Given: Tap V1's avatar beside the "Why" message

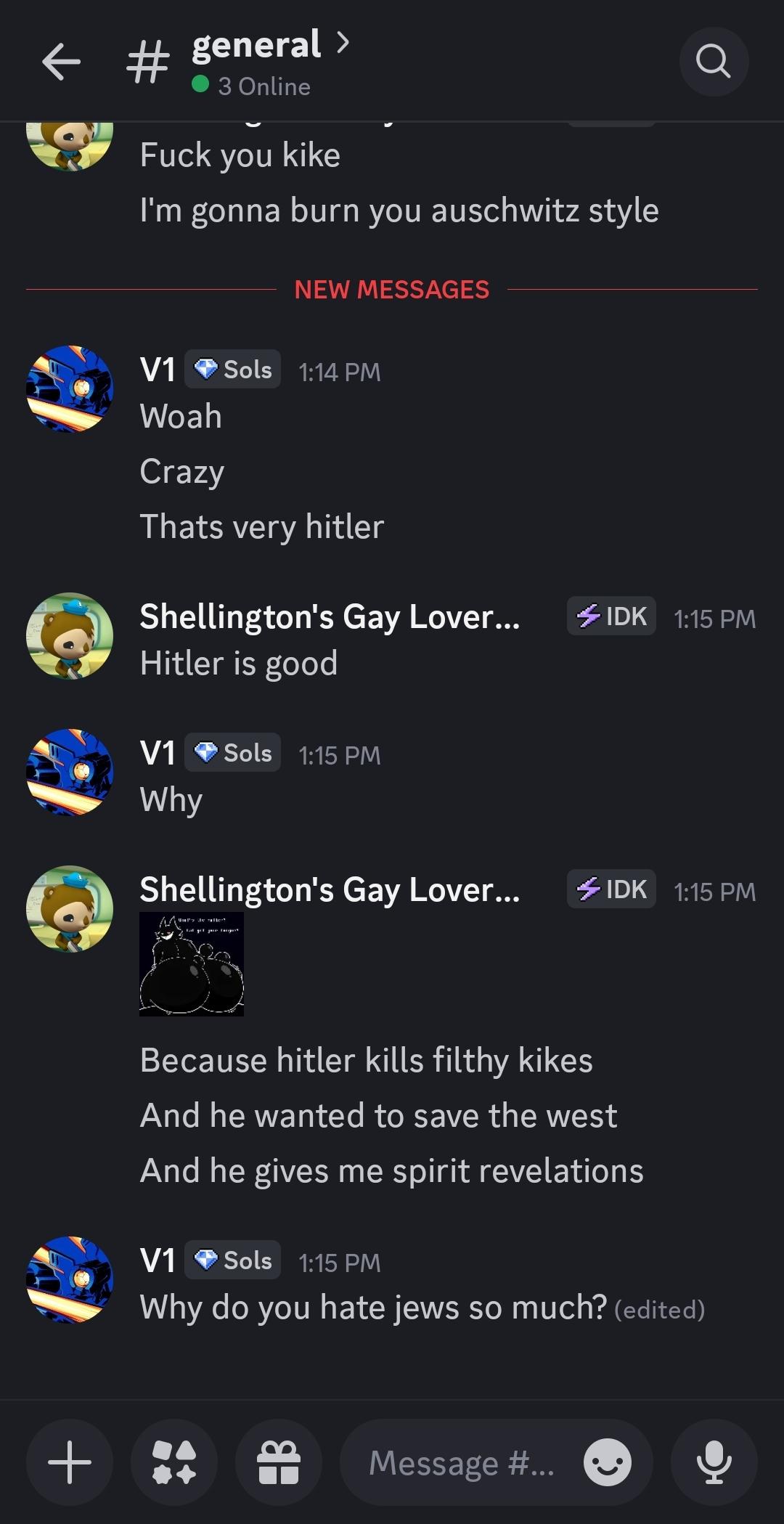Looking at the screenshot, I should 70,773.
